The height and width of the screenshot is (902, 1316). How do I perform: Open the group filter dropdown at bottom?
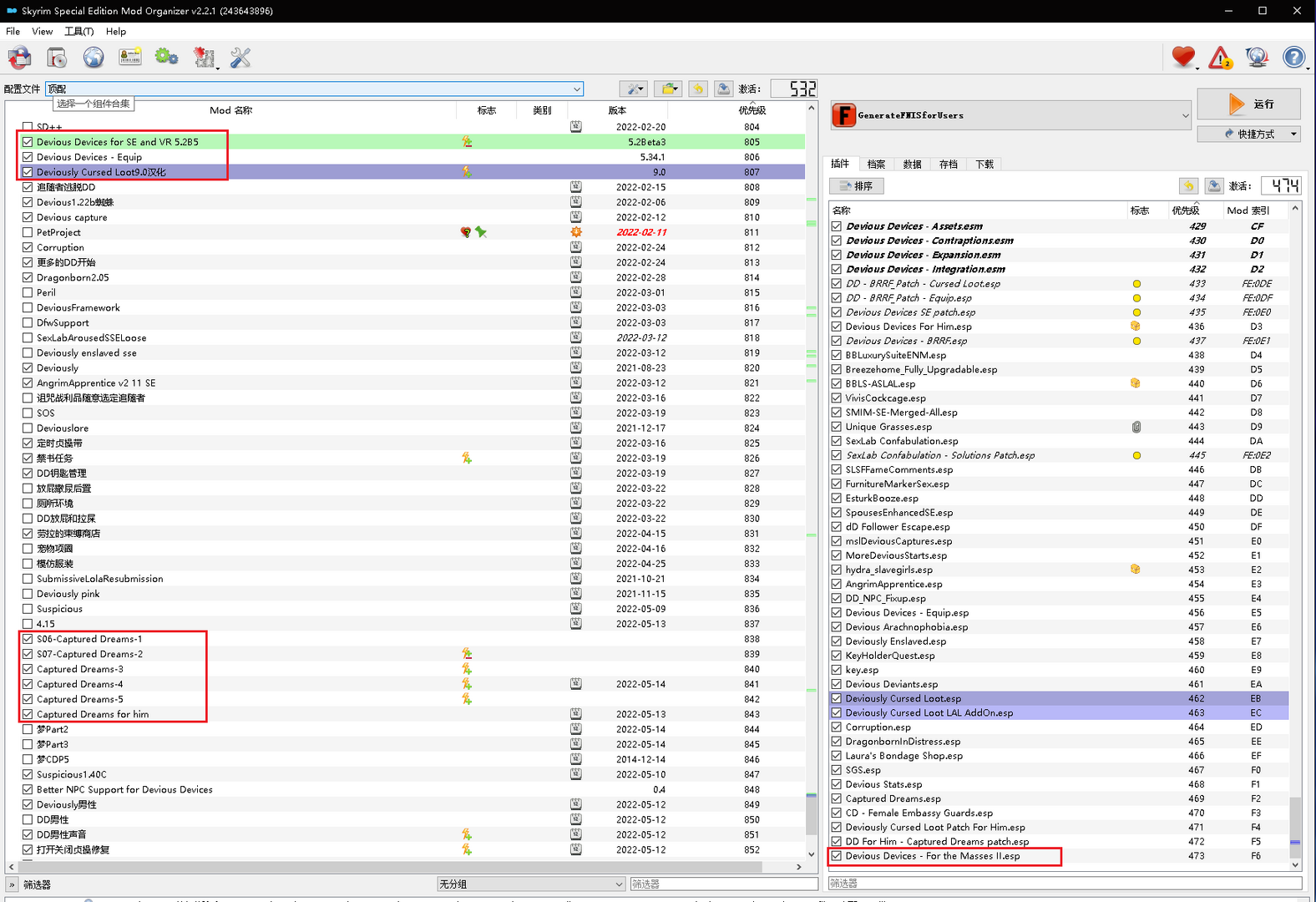click(531, 884)
